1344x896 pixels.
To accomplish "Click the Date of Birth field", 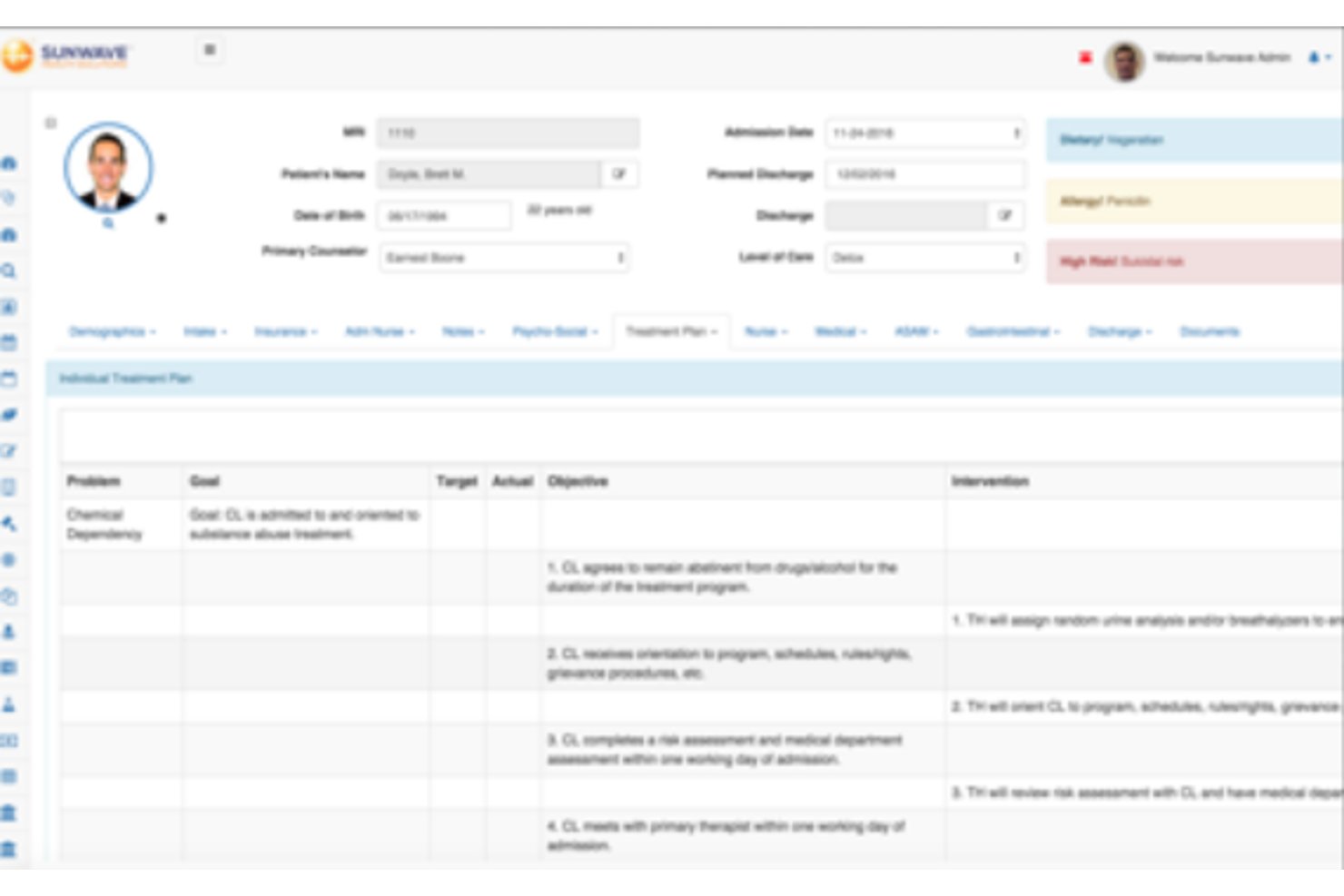I will coord(444,215).
